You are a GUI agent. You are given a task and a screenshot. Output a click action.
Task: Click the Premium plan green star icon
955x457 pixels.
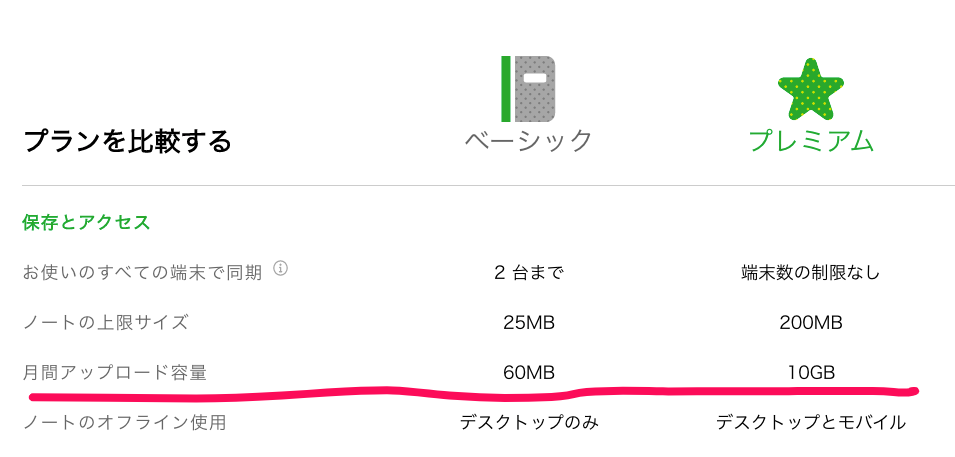pos(811,89)
